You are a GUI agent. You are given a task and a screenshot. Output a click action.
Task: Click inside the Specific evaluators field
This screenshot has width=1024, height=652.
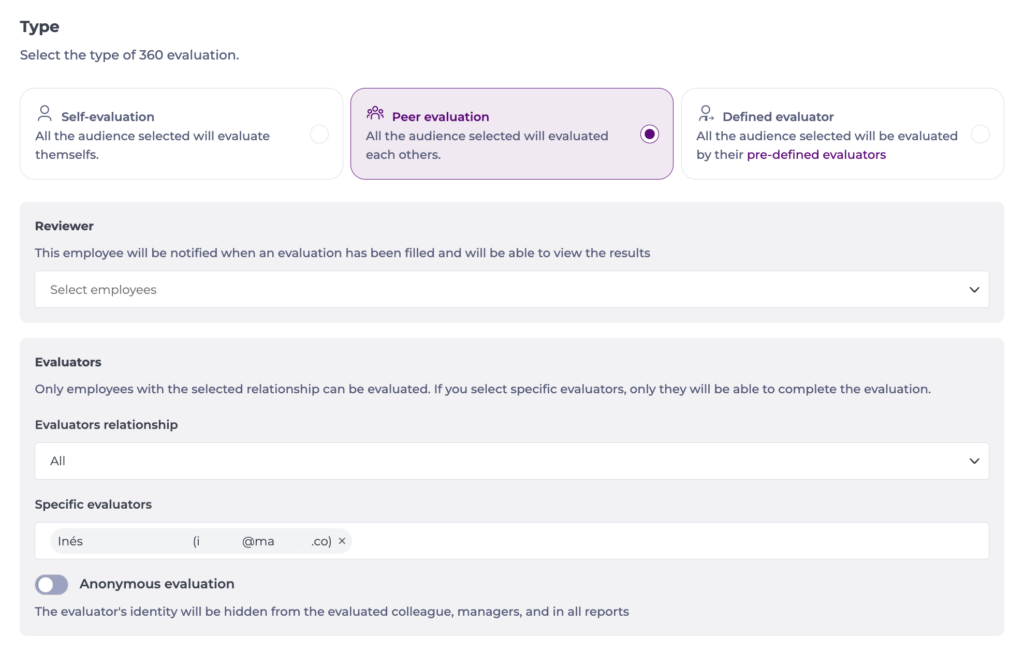pyautogui.click(x=660, y=541)
